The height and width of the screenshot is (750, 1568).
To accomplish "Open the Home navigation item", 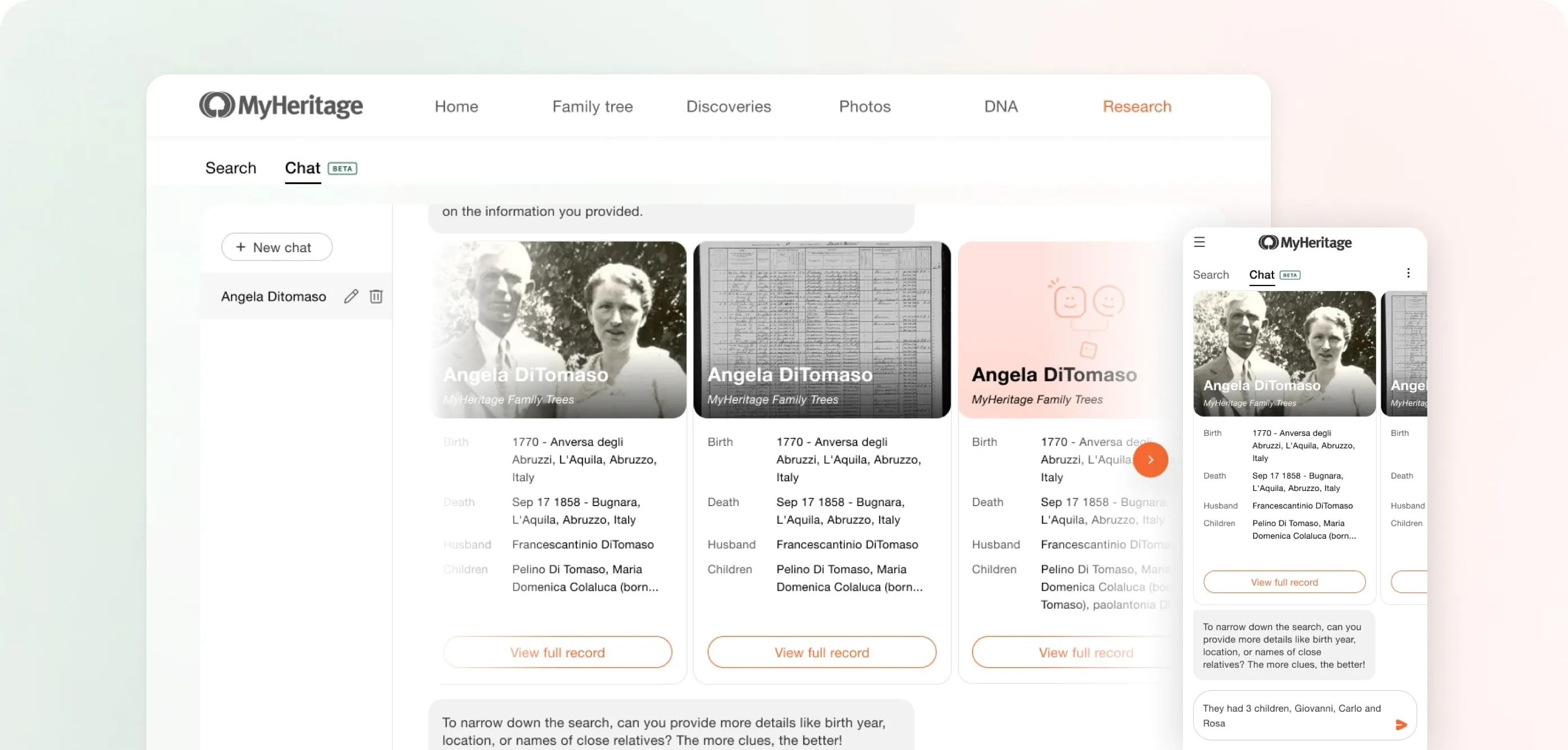I will (x=456, y=106).
